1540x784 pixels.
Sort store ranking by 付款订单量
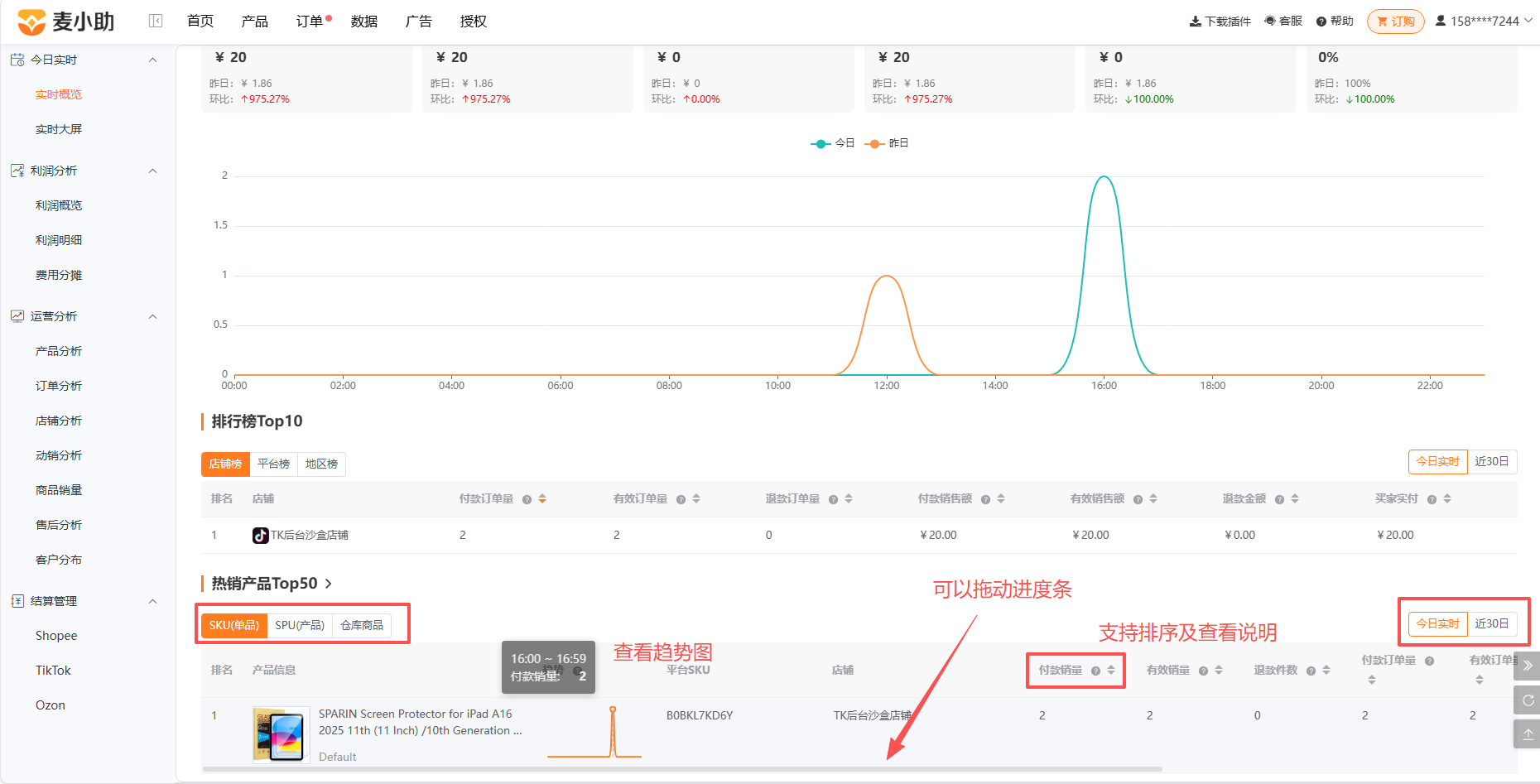[x=542, y=499]
